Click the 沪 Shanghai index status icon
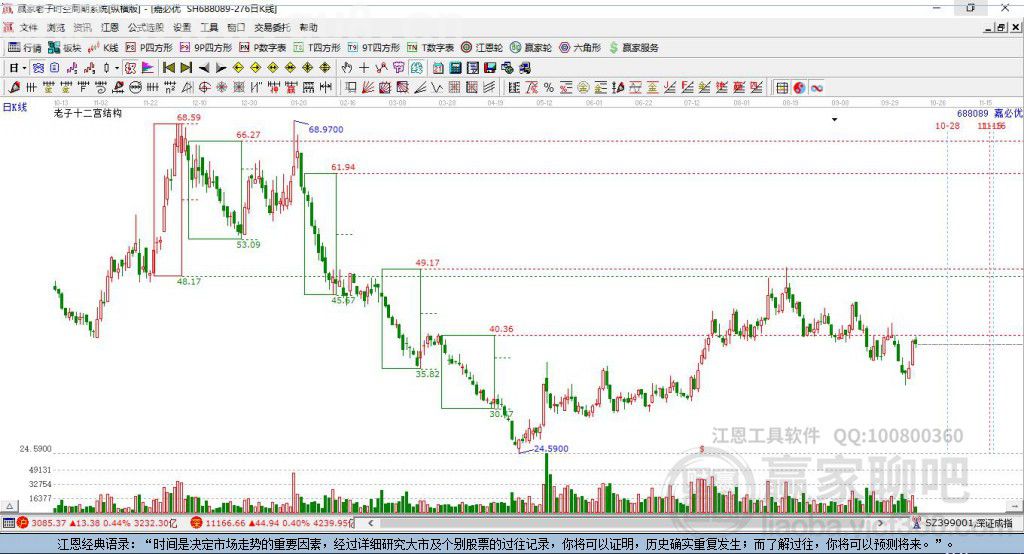The image size is (1024, 554). tap(23, 523)
